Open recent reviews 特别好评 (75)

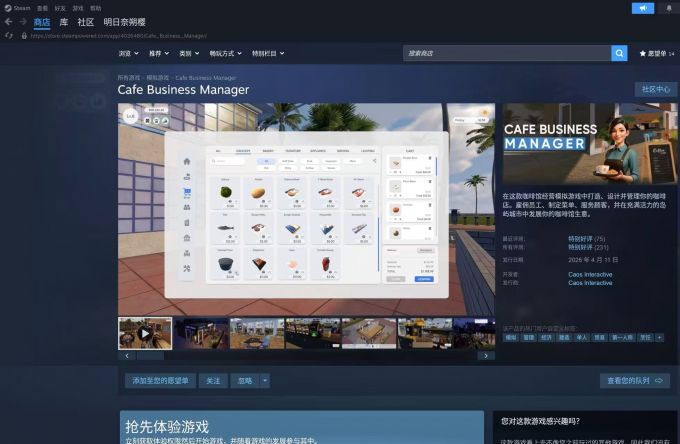point(586,239)
